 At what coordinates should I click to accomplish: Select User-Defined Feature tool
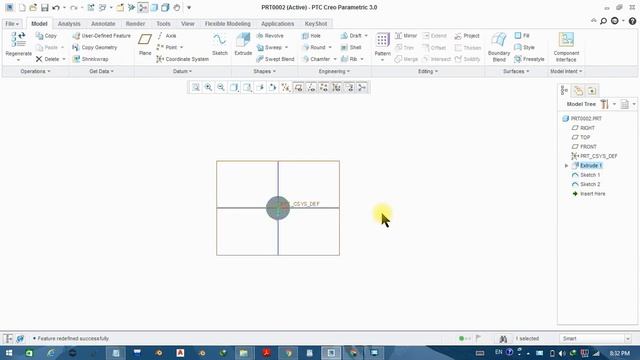point(102,36)
